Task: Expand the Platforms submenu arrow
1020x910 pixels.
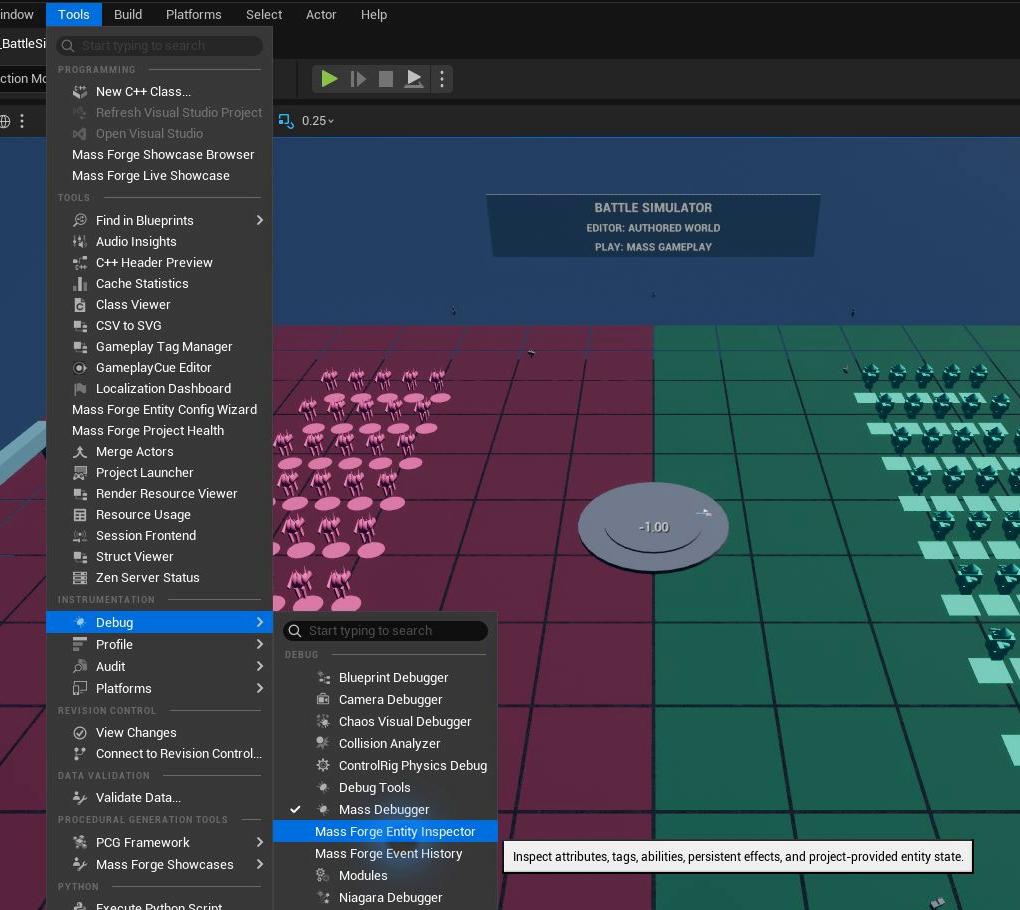Action: click(x=260, y=688)
